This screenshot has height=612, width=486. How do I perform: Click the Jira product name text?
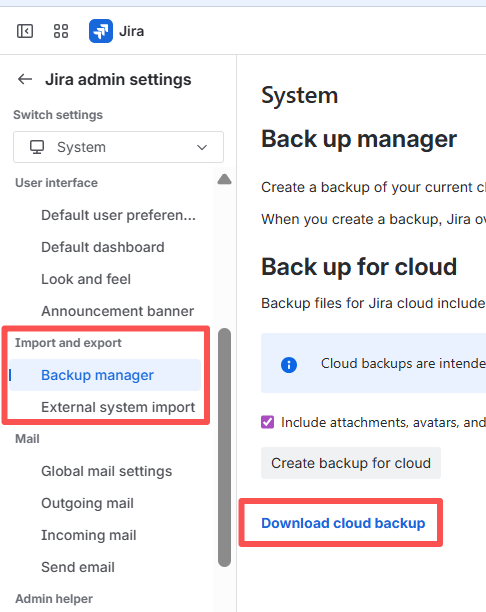pyautogui.click(x=132, y=31)
